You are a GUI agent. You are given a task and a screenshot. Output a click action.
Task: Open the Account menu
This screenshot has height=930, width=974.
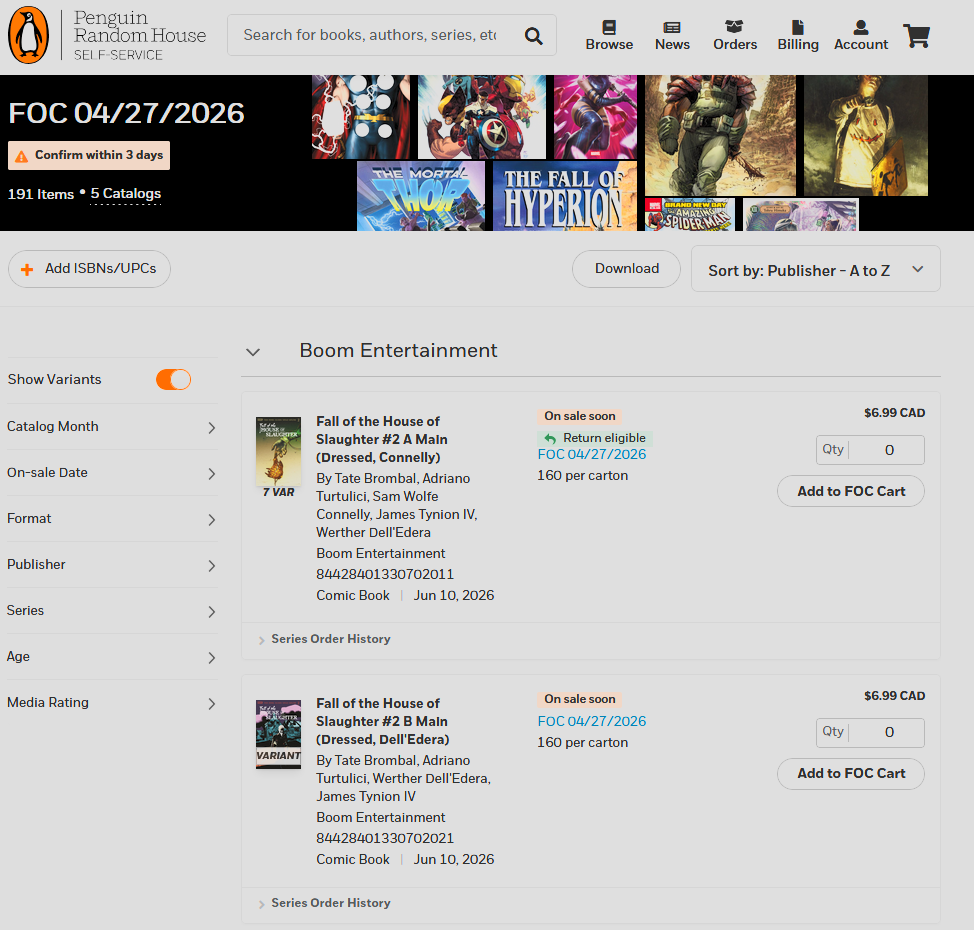point(861,35)
